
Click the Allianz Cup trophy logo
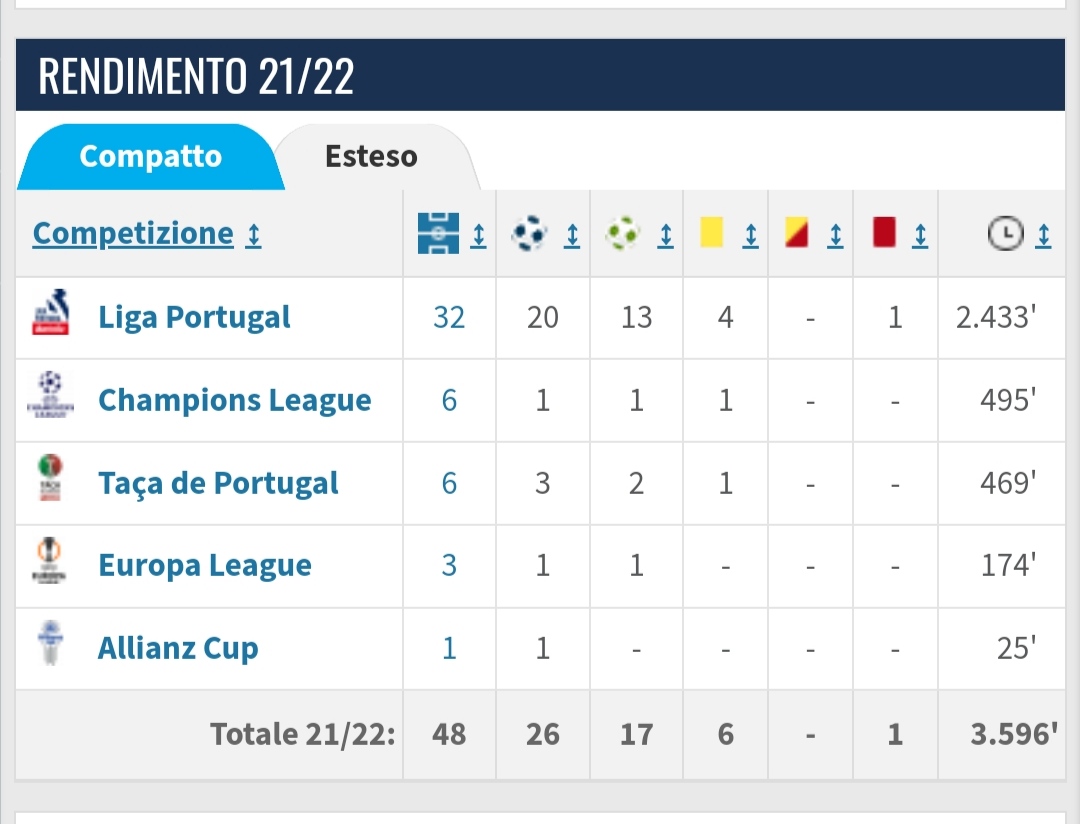(50, 642)
